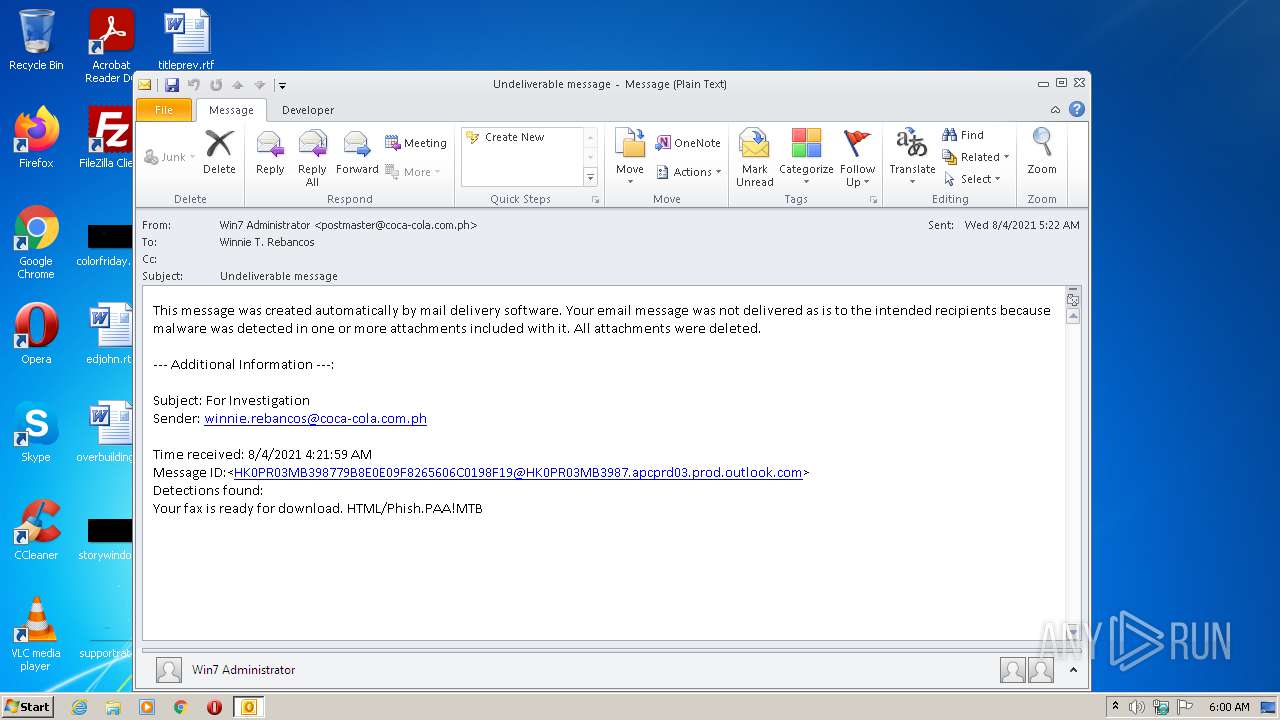Open Outlook Help question mark
The height and width of the screenshot is (720, 1280).
(x=1076, y=109)
